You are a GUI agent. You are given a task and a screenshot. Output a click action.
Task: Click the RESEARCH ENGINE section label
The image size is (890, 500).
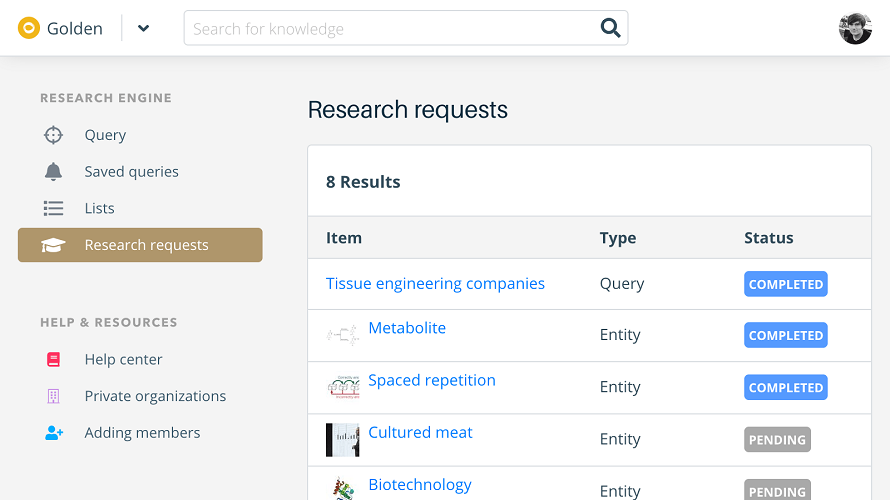coord(106,98)
